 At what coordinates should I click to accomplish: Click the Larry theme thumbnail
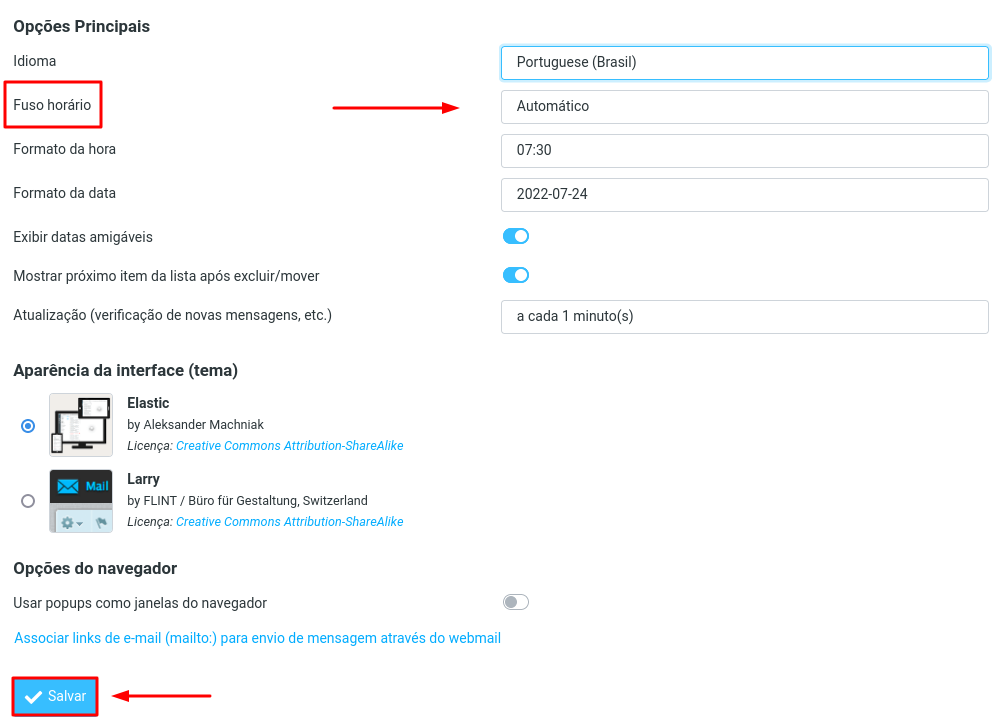click(x=81, y=501)
